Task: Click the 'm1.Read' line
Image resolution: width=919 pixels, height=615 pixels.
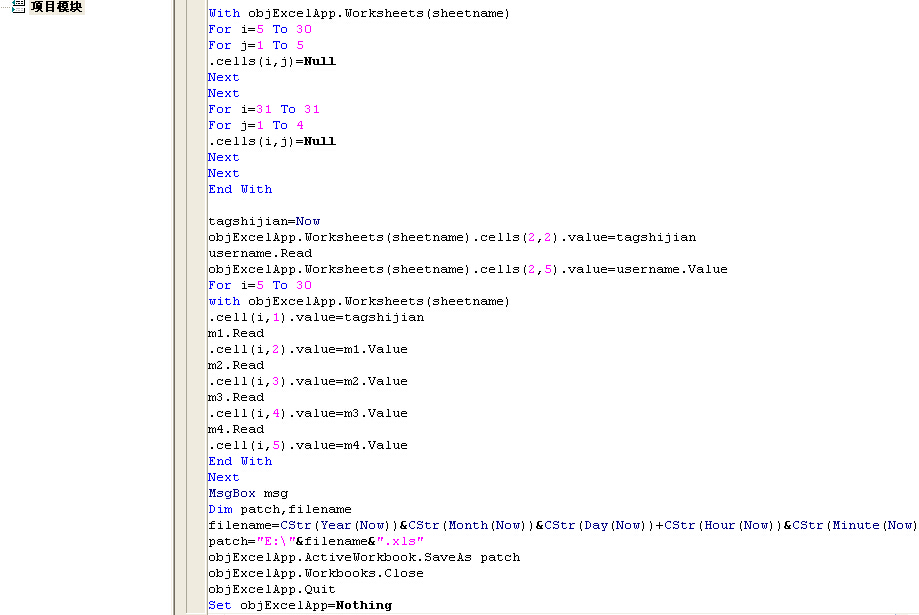Action: coord(236,333)
